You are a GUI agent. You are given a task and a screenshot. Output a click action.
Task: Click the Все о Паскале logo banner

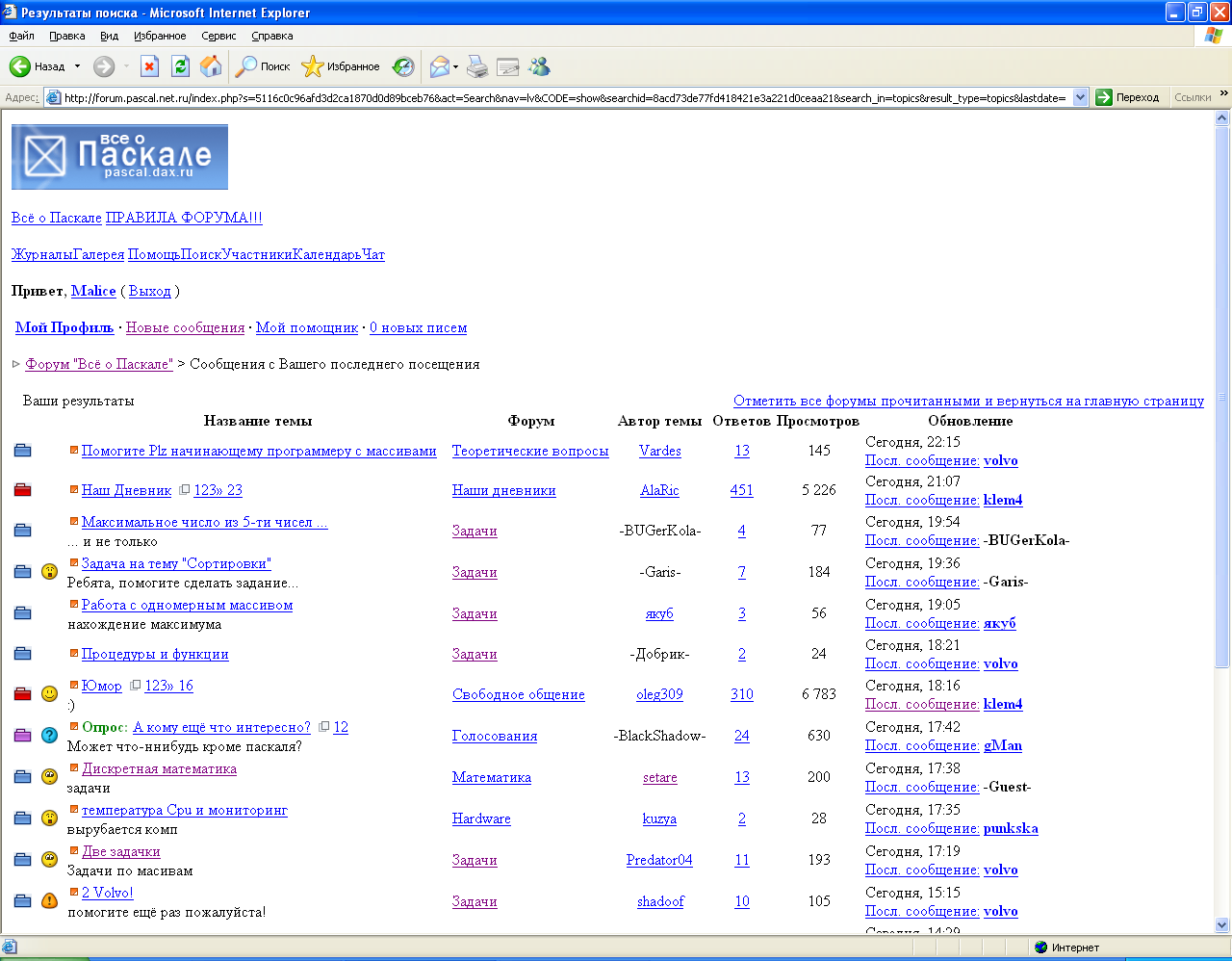click(x=119, y=157)
